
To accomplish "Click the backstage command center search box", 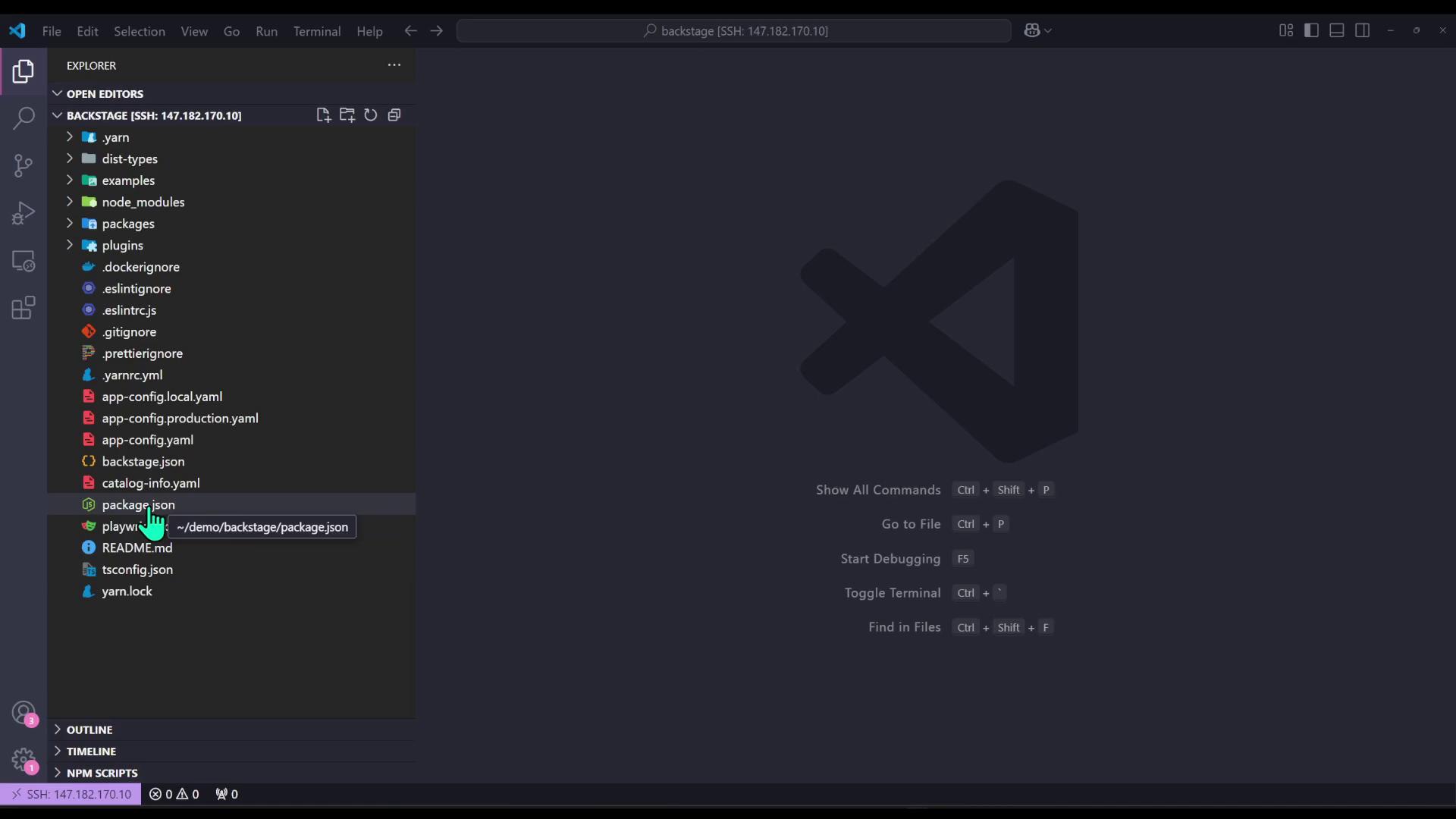I will pyautogui.click(x=734, y=31).
